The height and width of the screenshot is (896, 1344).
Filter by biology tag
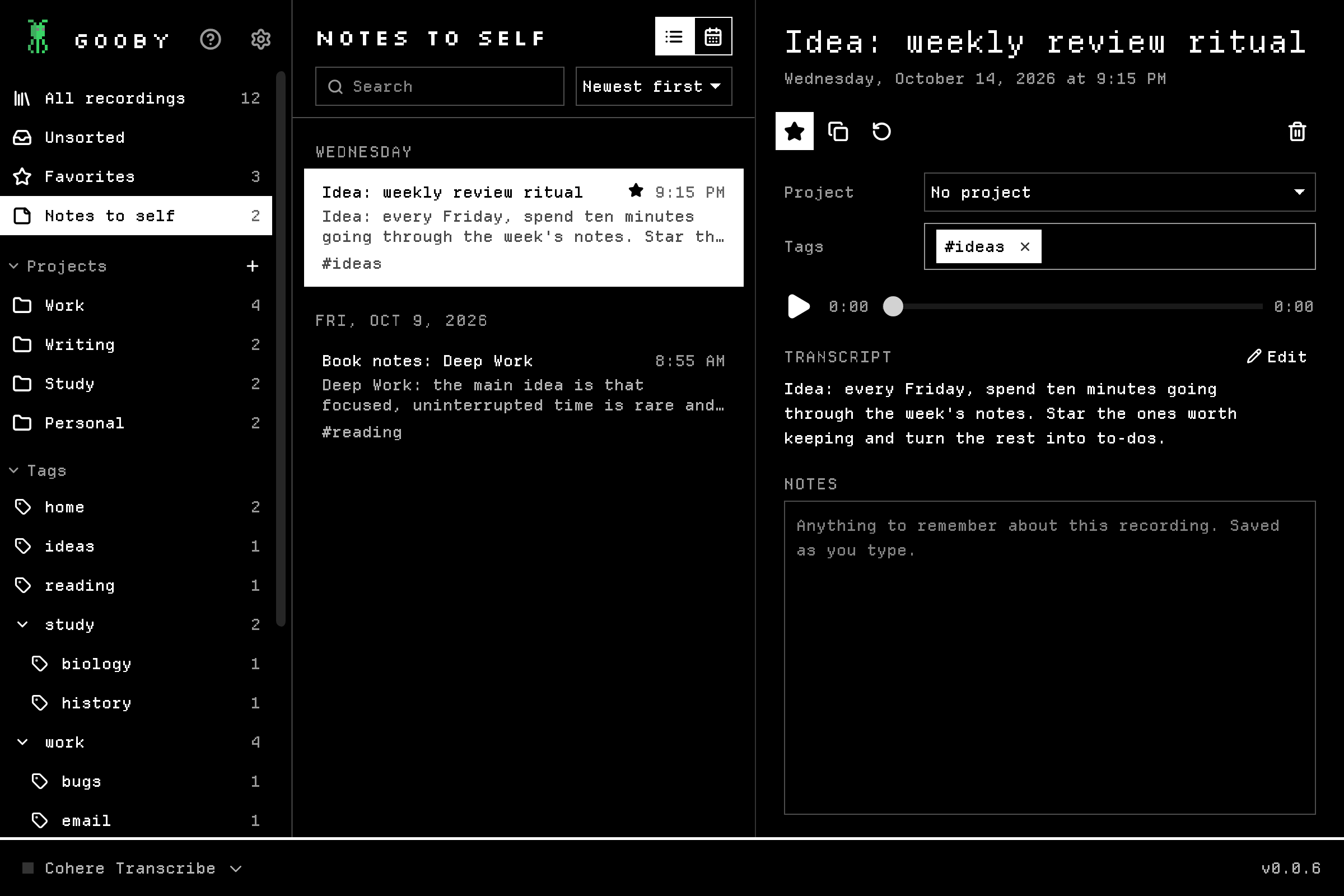(136, 664)
